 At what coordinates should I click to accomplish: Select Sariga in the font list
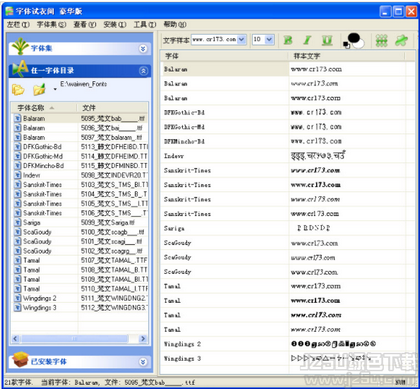[x=32, y=222]
